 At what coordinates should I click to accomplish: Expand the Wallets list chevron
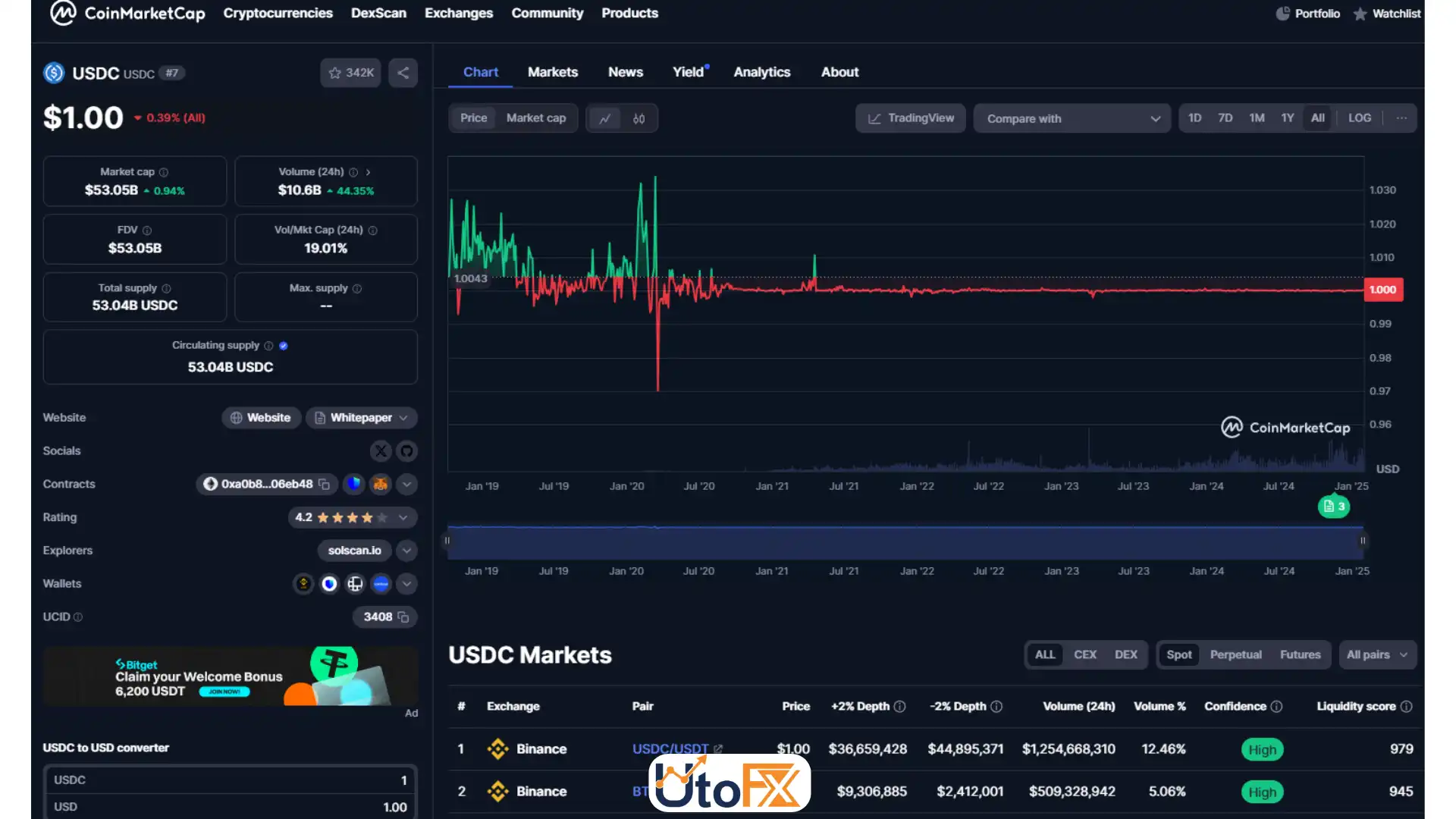pyautogui.click(x=407, y=584)
